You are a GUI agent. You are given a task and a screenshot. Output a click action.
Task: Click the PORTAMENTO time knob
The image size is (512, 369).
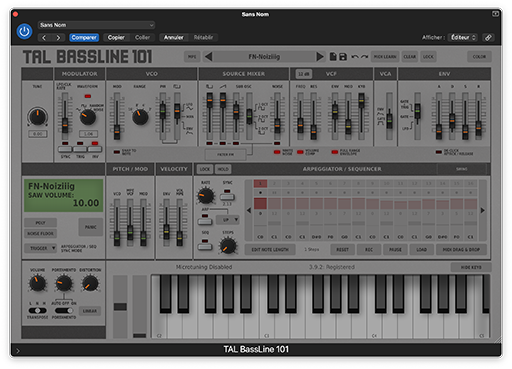64,284
